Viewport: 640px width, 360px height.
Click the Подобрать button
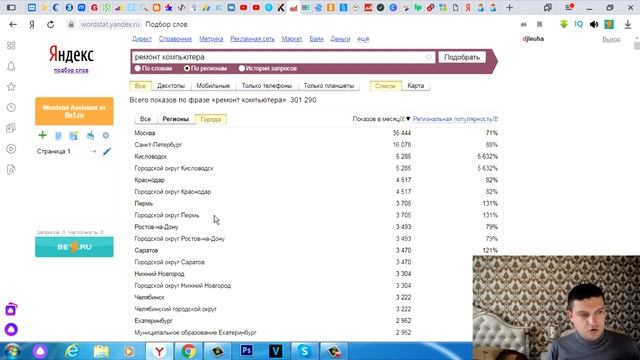coord(462,57)
